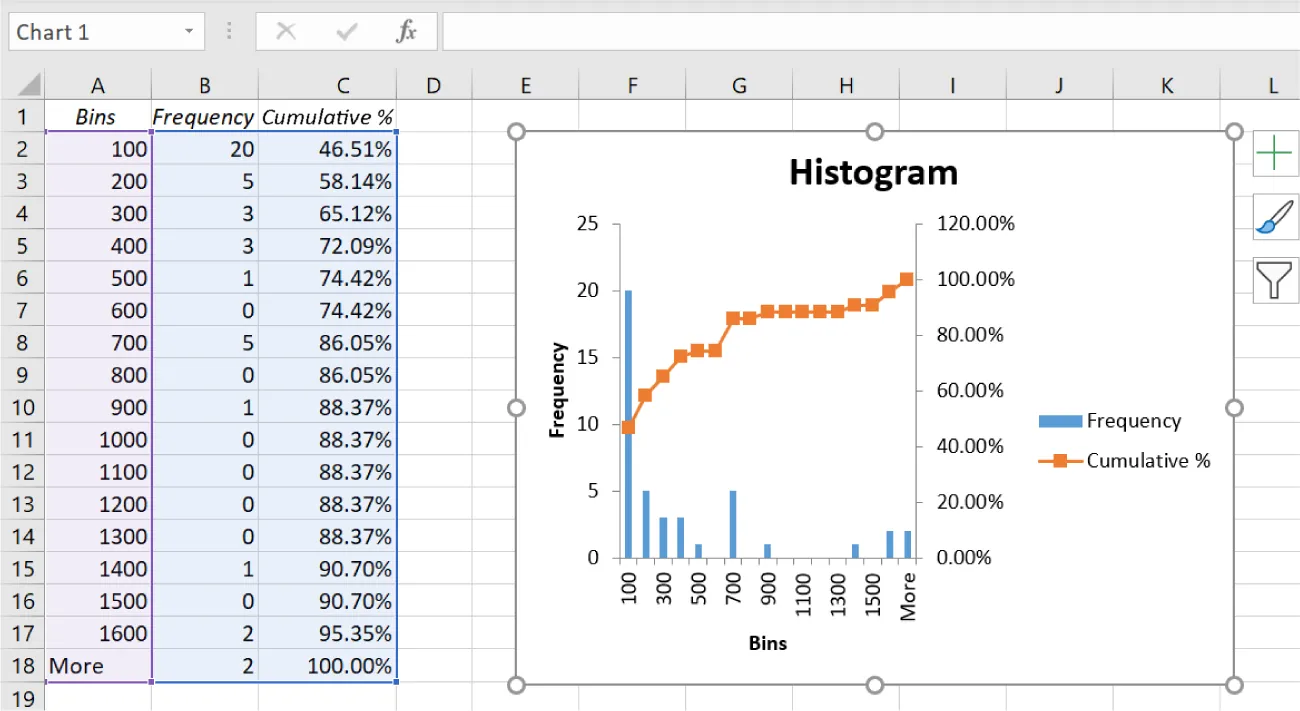
Task: Click the Cancel X in the formula bar
Action: (284, 31)
